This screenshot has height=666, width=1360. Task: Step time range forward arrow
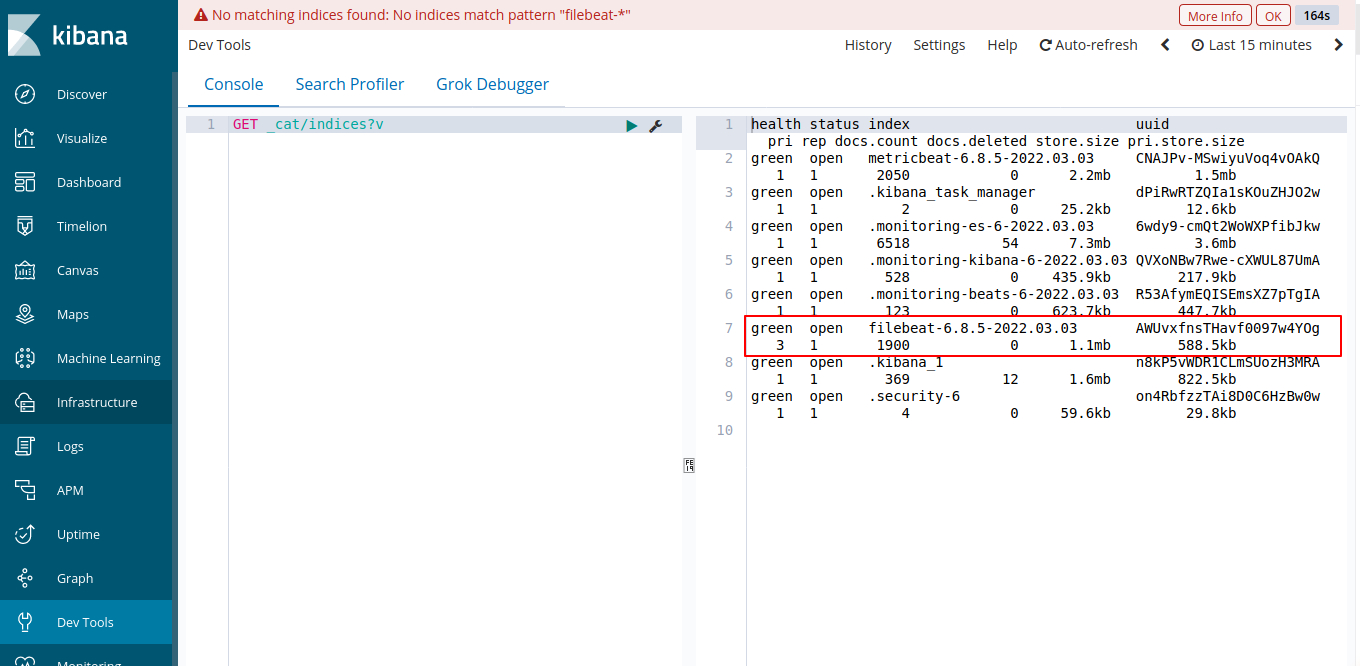pyautogui.click(x=1339, y=45)
